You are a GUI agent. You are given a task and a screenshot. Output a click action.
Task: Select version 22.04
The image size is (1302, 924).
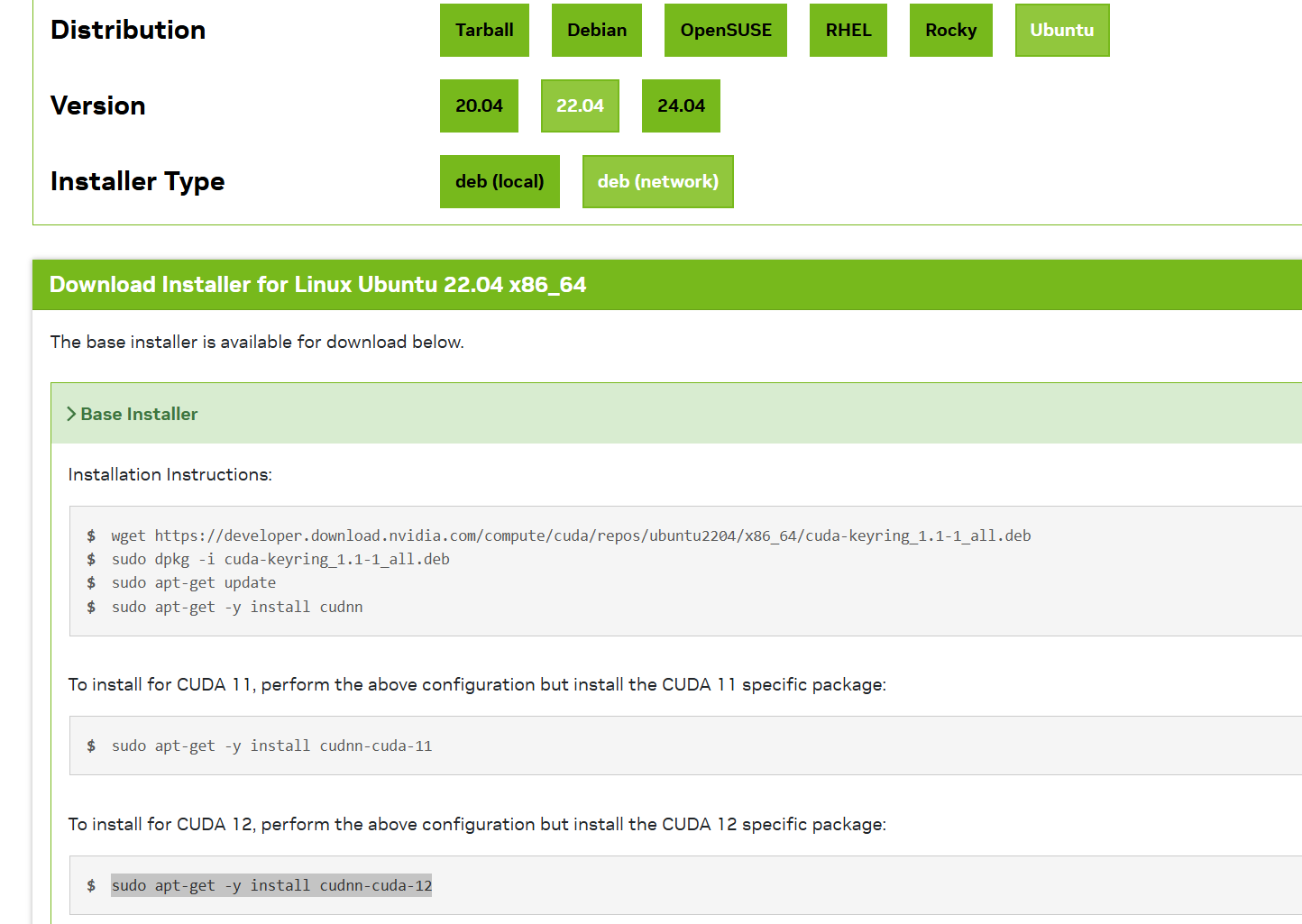(580, 105)
